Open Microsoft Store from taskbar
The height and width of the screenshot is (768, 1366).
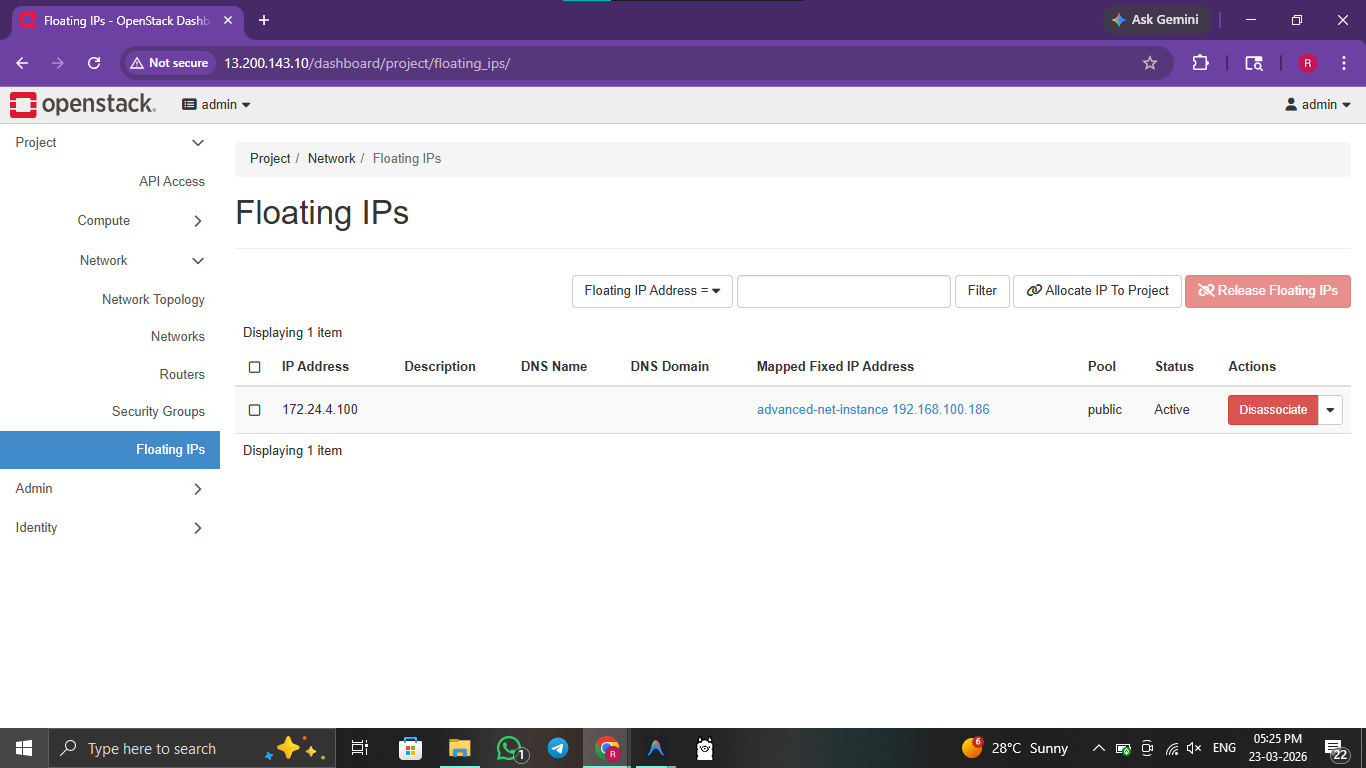tap(410, 748)
